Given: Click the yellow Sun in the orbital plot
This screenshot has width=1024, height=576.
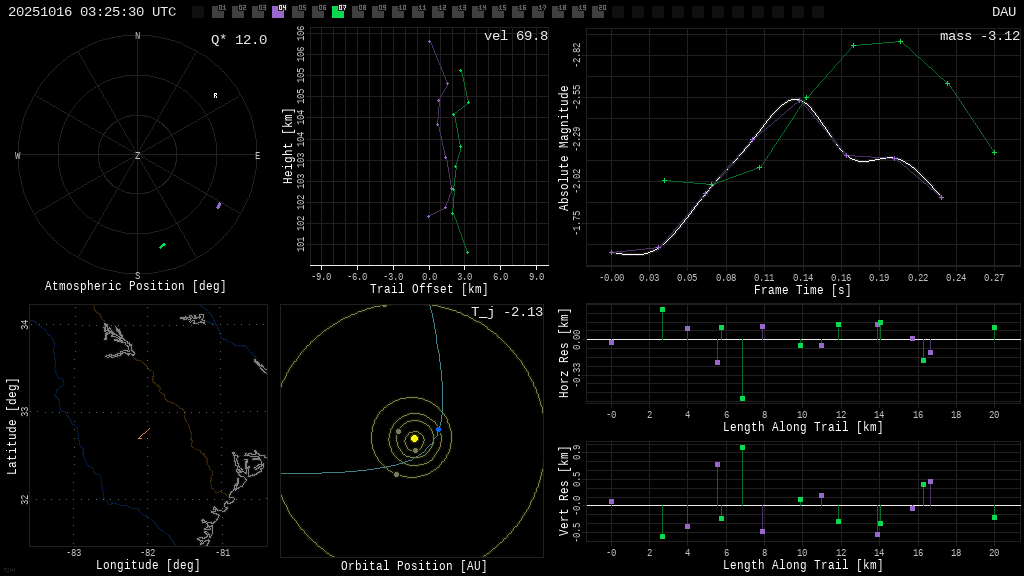Looking at the screenshot, I should pos(414,438).
